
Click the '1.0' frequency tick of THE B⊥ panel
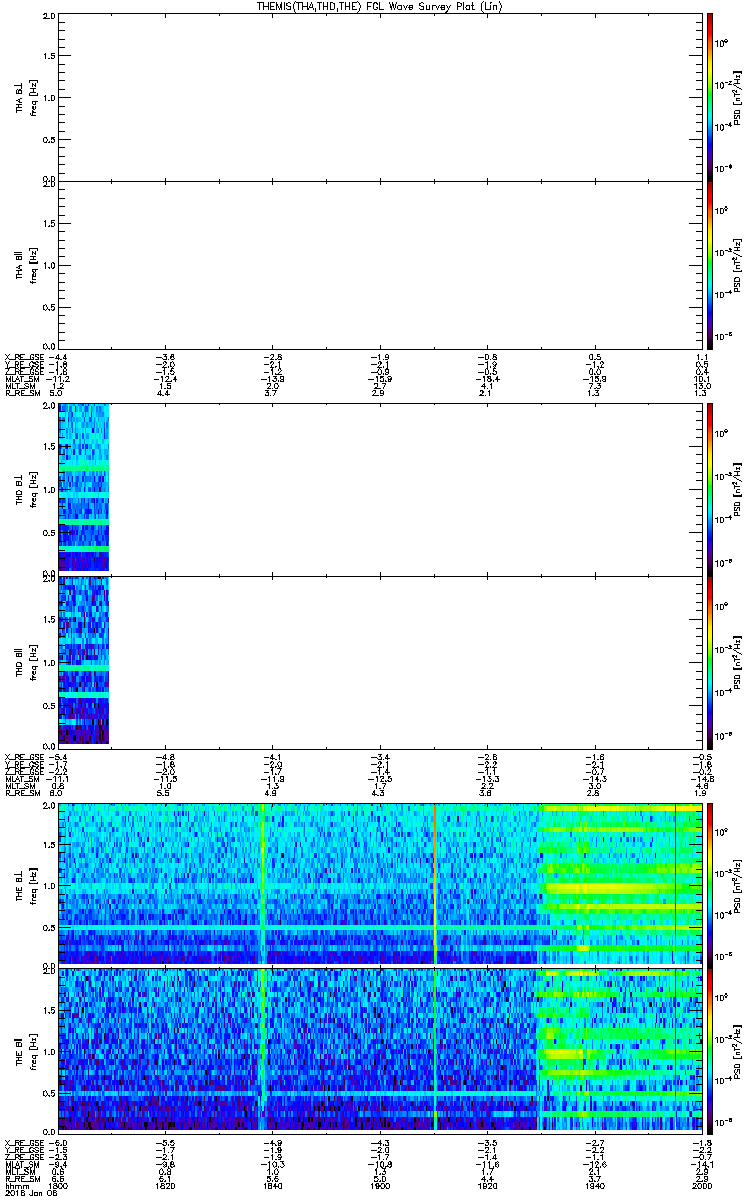(50, 886)
